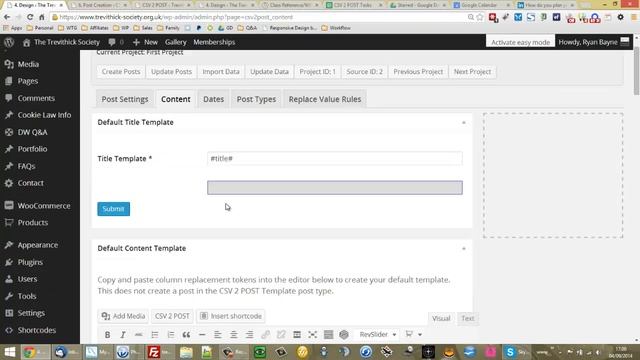Viewport: 640px width, 360px height.
Task: Click Create Posts button
Action: pos(121,71)
